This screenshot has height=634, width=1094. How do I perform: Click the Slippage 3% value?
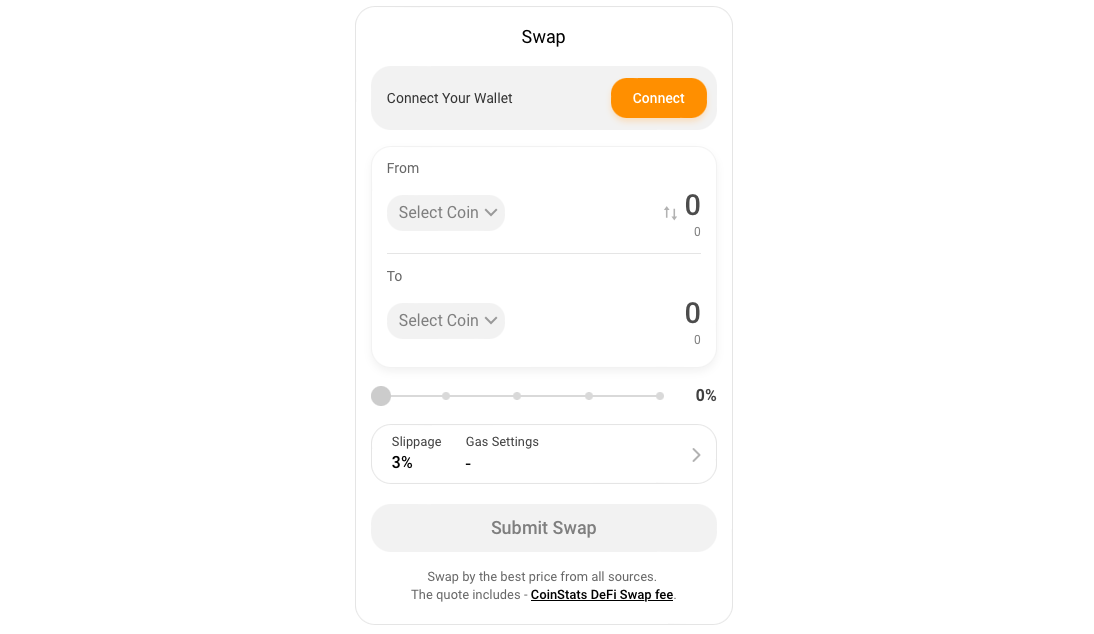402,462
